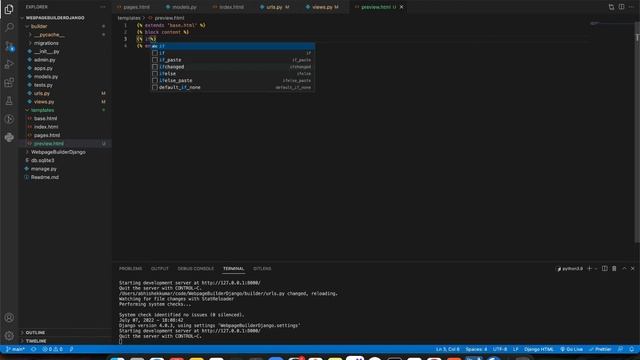Open the Testing flask view
The width and height of the screenshot is (640, 360).
(9, 101)
